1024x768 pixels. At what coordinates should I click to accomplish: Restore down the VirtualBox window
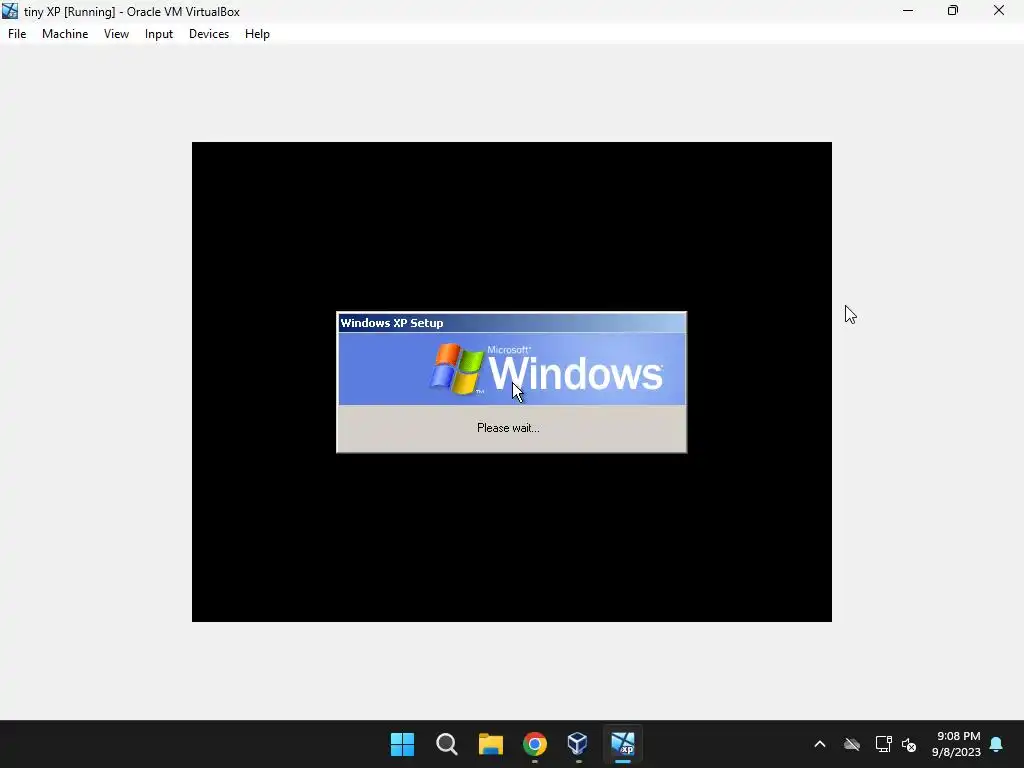pyautogui.click(x=953, y=10)
